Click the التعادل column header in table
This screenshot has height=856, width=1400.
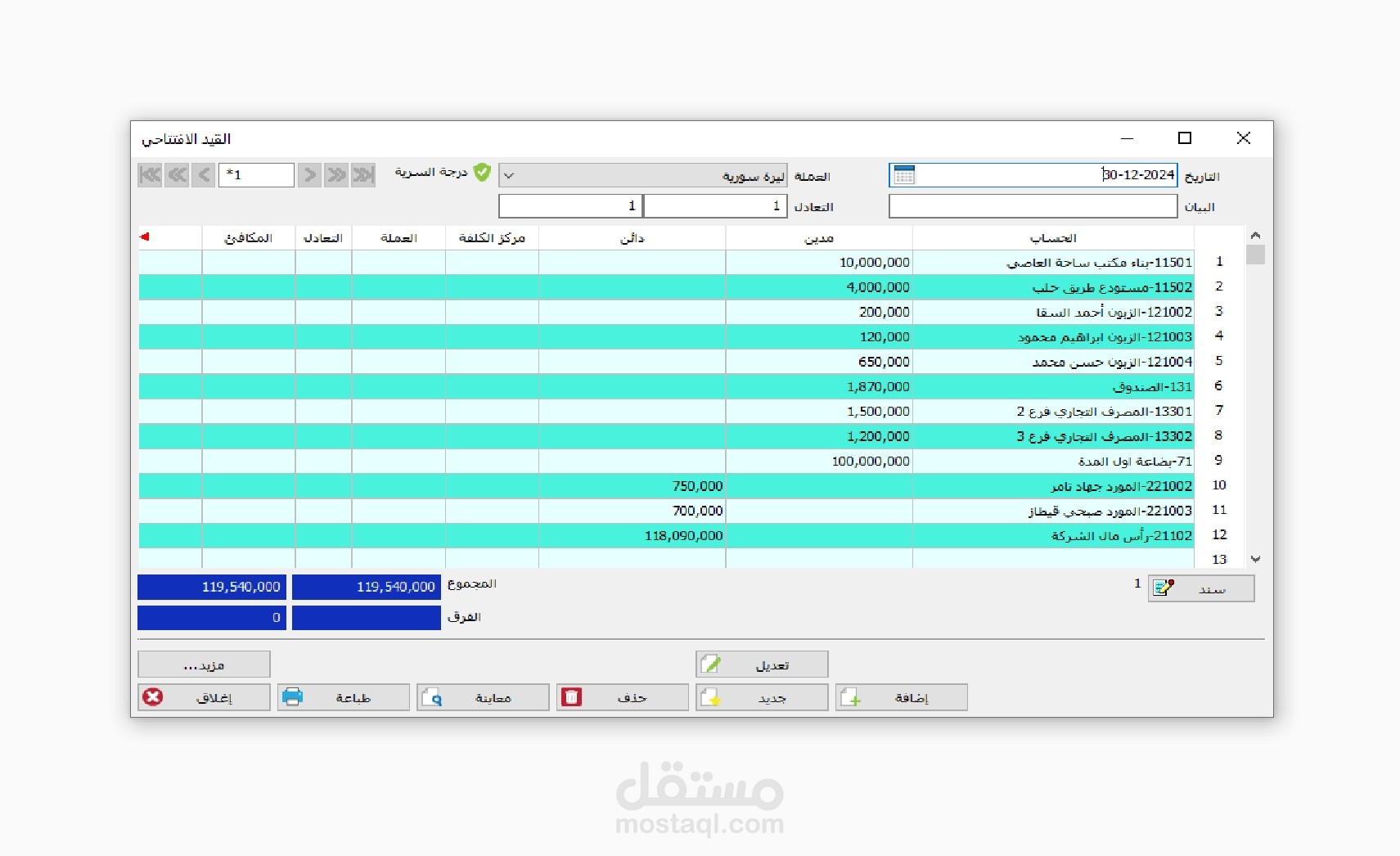pos(323,238)
